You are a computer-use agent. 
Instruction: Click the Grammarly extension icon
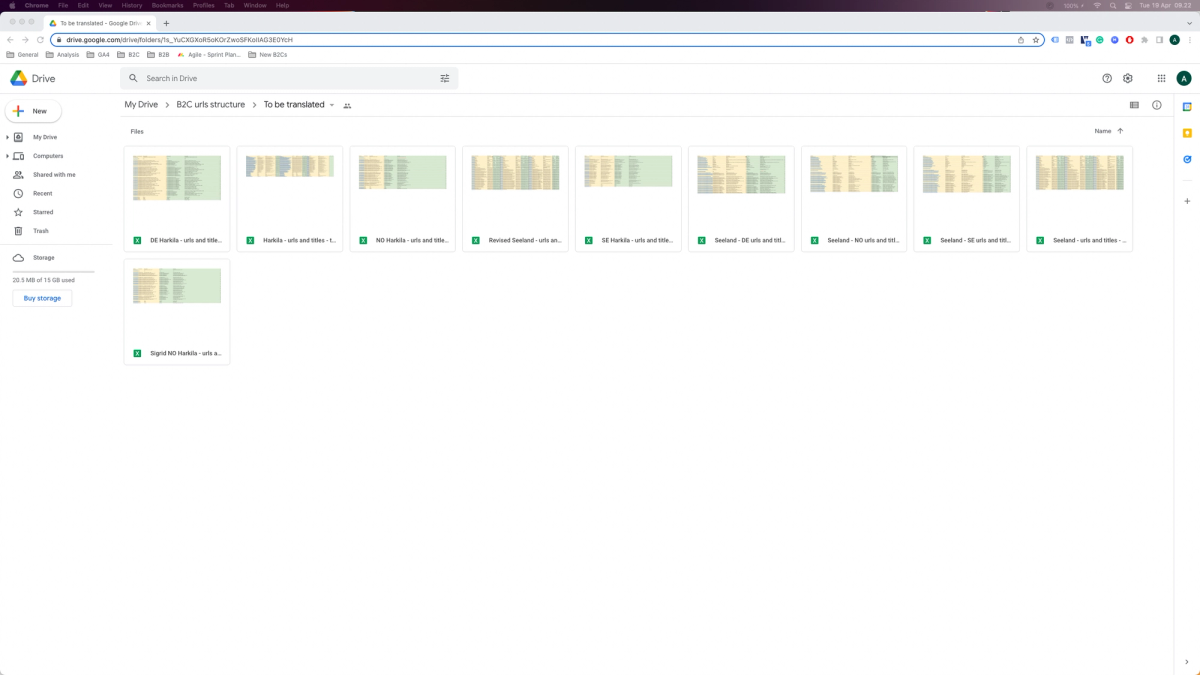coord(1099,40)
